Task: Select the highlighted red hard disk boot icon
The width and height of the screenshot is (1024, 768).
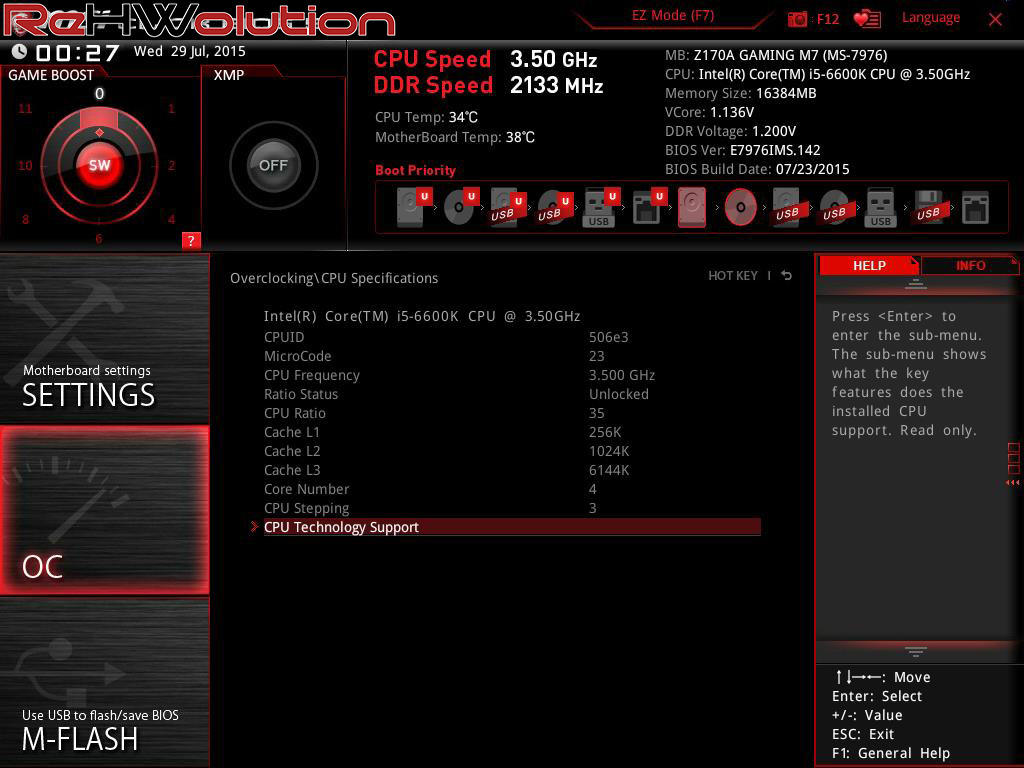Action: [691, 208]
